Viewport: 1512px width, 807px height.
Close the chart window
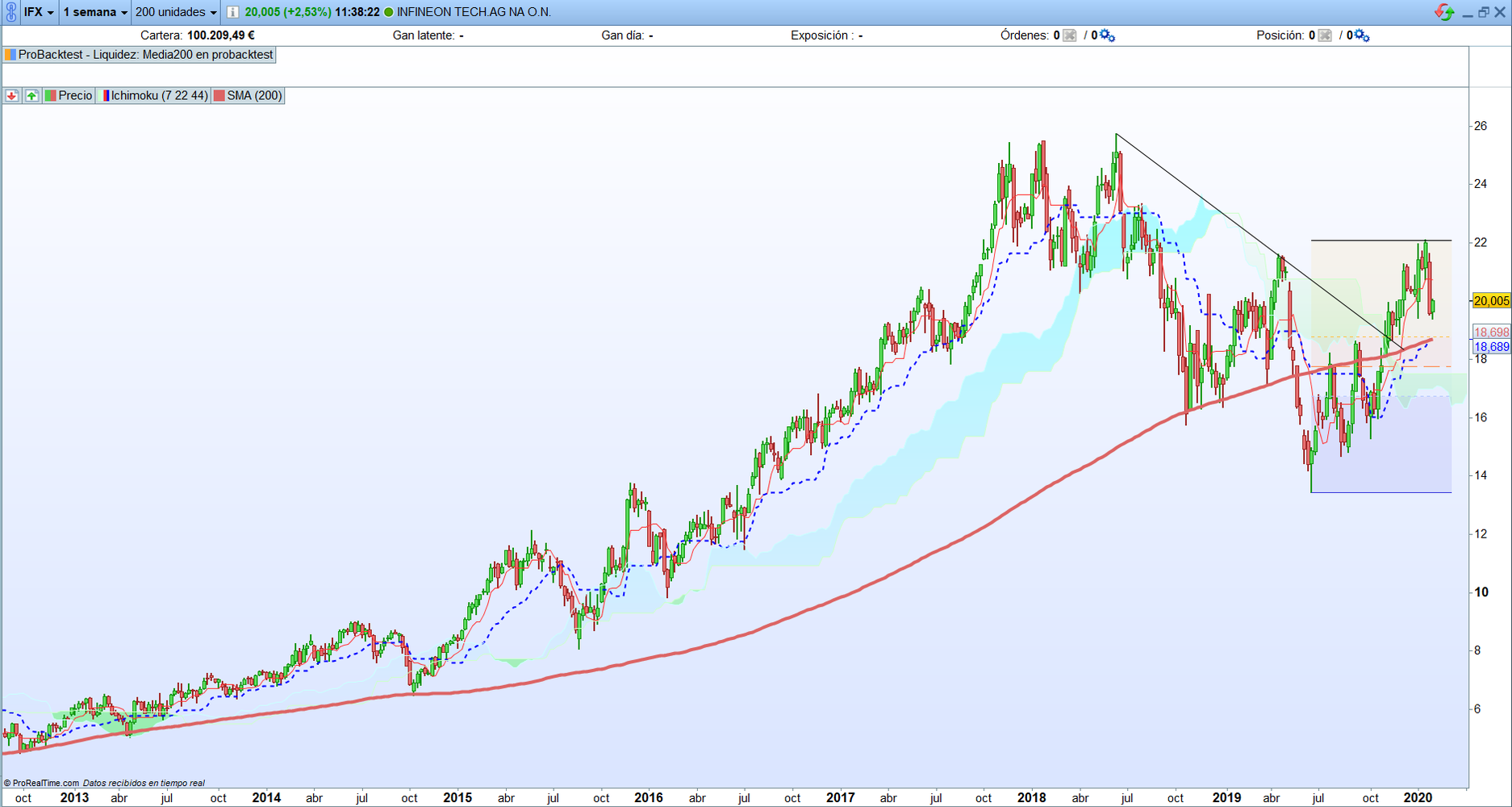coord(1500,12)
